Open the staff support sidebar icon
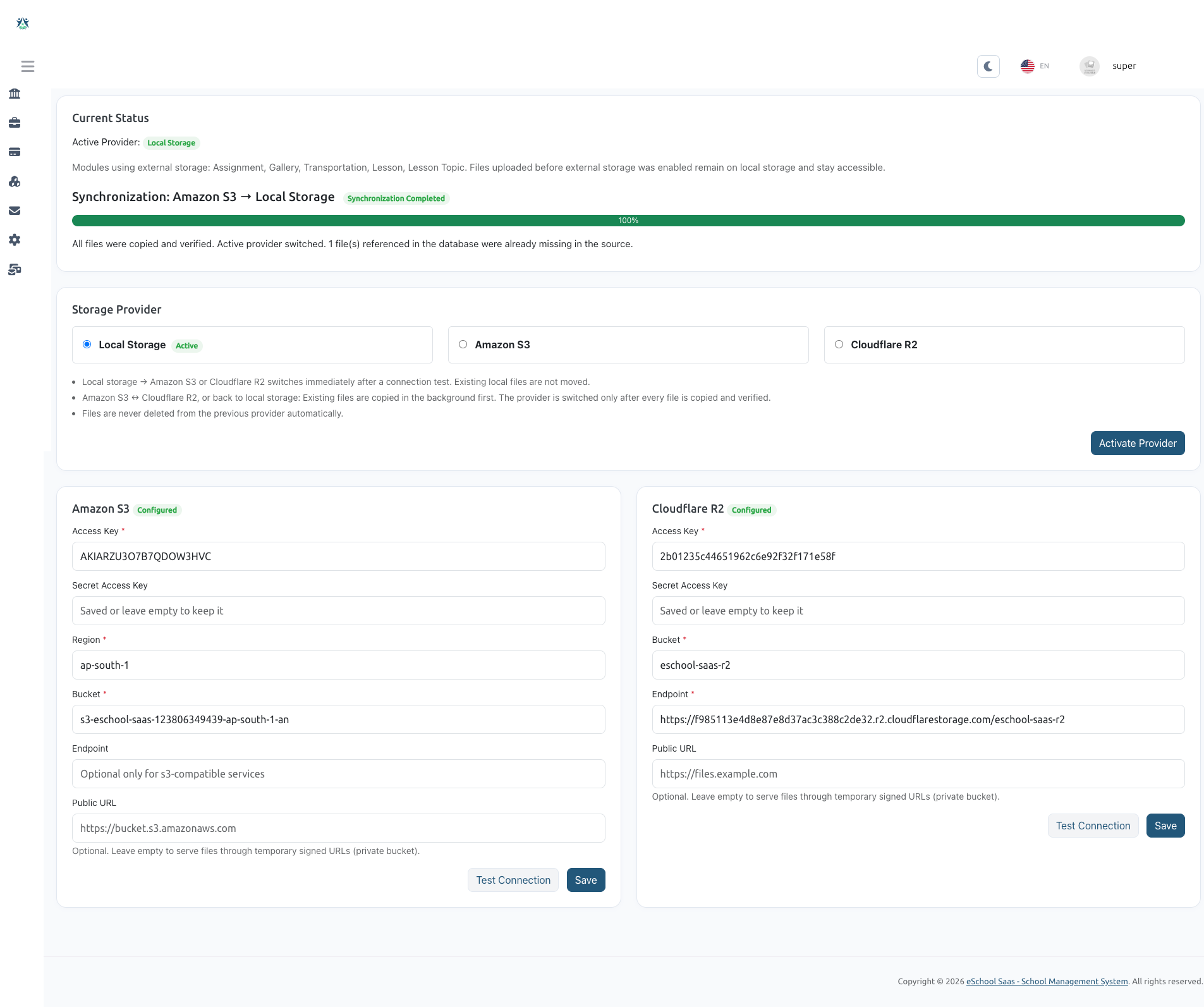 coord(15,269)
